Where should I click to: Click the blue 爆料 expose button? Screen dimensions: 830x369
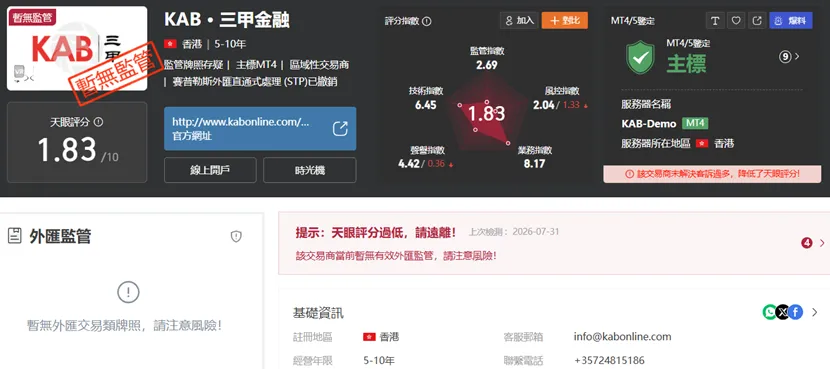(x=790, y=21)
